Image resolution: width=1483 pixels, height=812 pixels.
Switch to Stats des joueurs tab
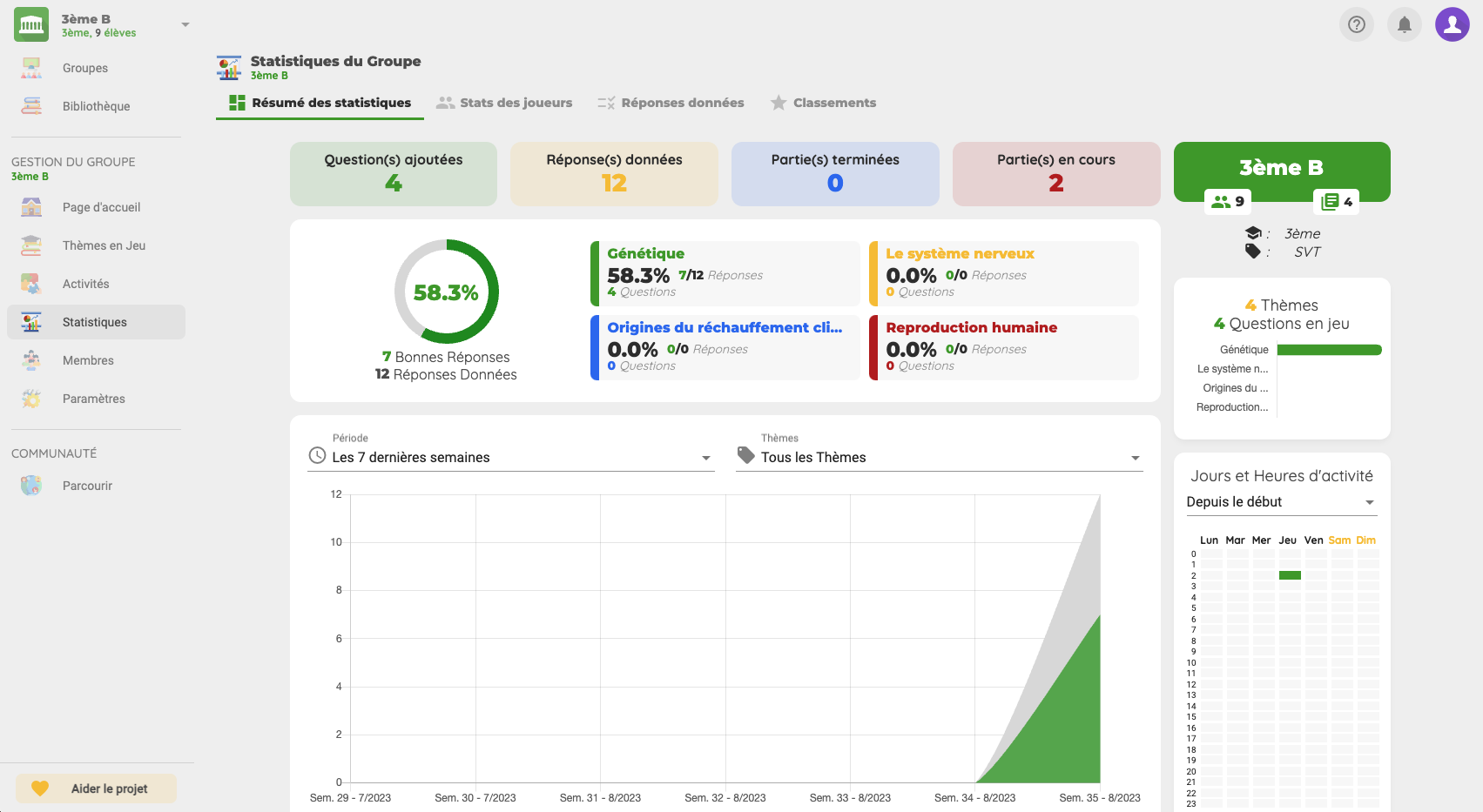504,103
